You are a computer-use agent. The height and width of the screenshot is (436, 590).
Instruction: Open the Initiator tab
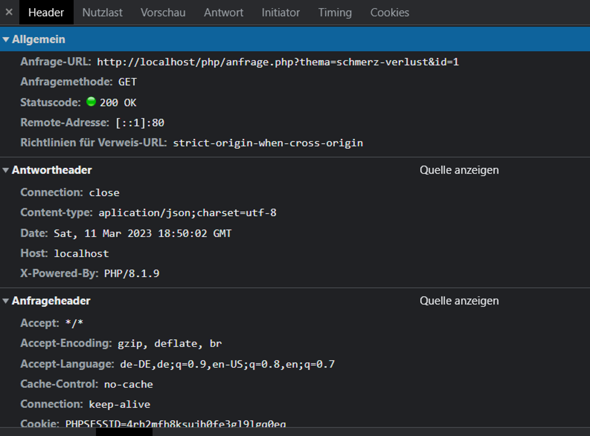pyautogui.click(x=281, y=12)
